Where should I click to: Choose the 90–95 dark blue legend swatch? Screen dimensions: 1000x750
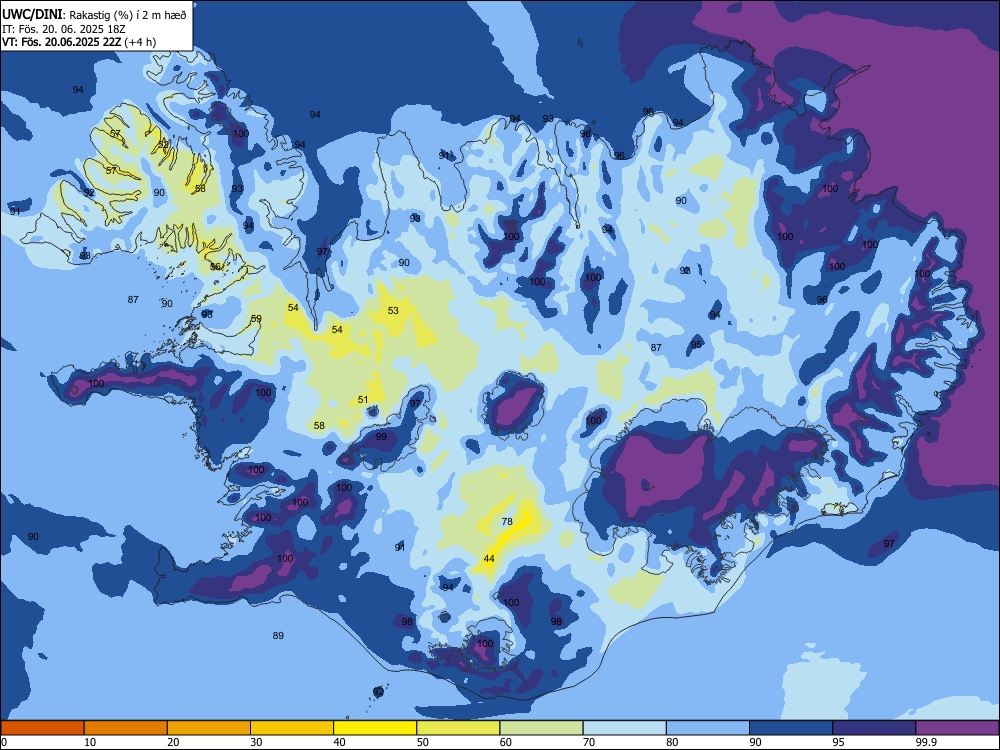pyautogui.click(x=791, y=728)
